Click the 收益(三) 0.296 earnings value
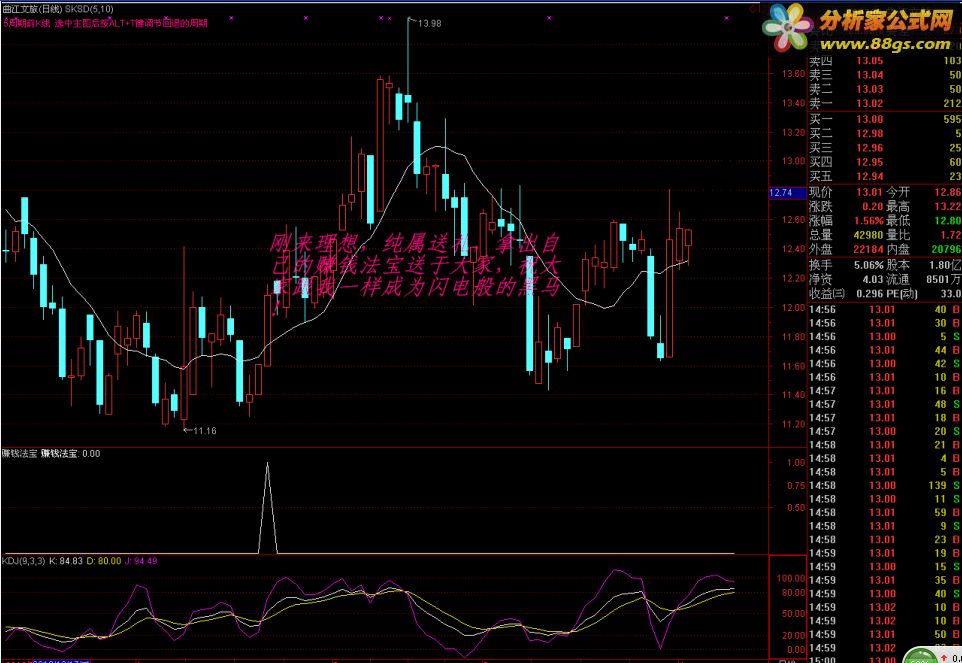This screenshot has width=962, height=663. coord(871,294)
